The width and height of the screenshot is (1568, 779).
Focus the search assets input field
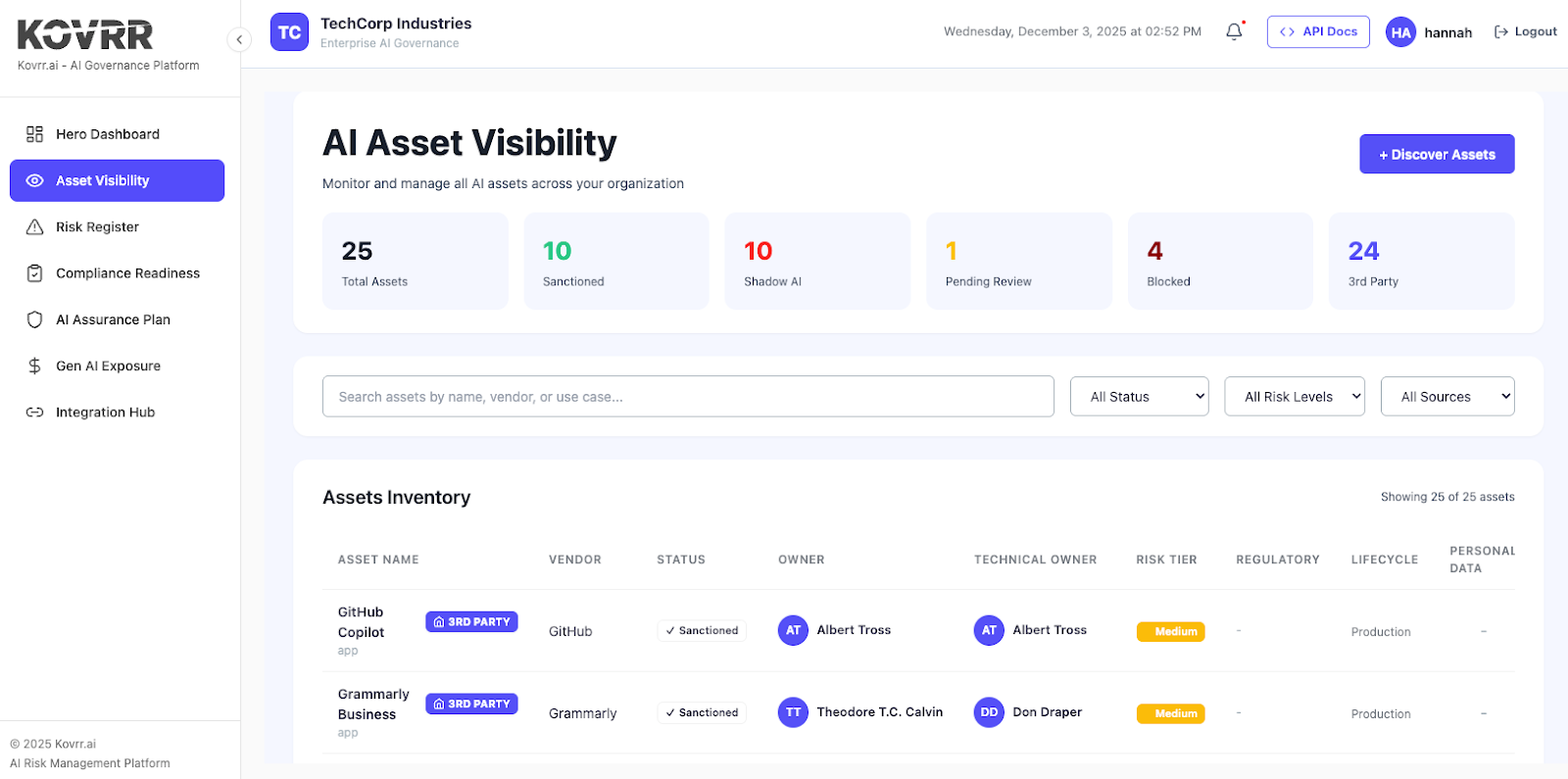pos(688,396)
